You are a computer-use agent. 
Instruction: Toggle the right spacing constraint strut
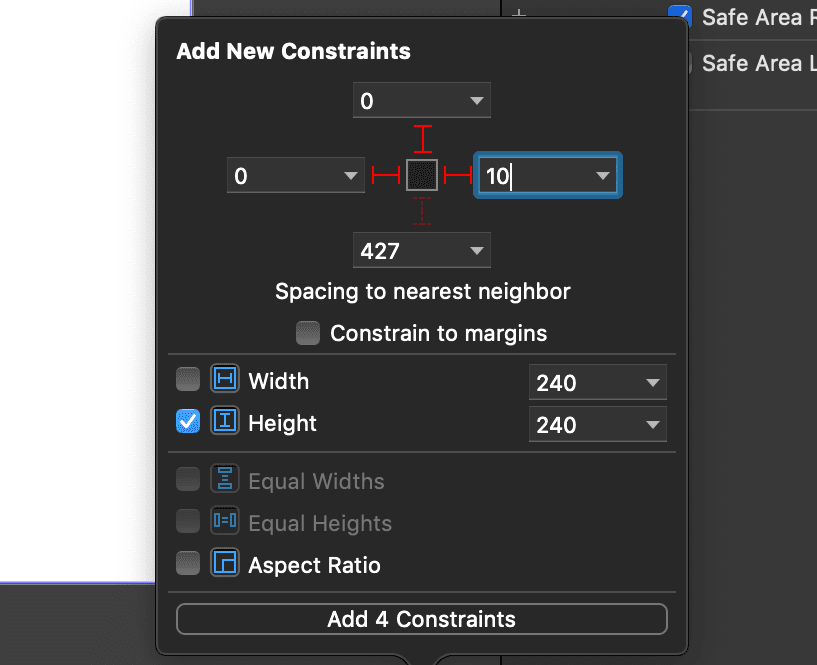point(458,176)
